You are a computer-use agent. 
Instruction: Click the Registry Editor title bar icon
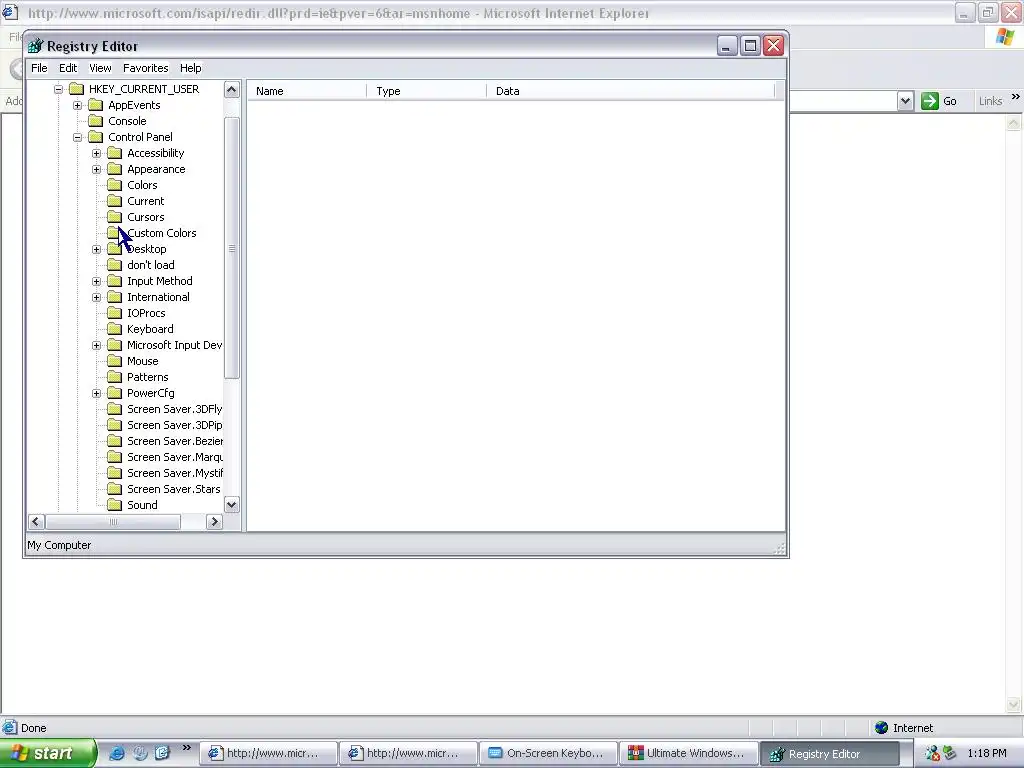coord(35,46)
